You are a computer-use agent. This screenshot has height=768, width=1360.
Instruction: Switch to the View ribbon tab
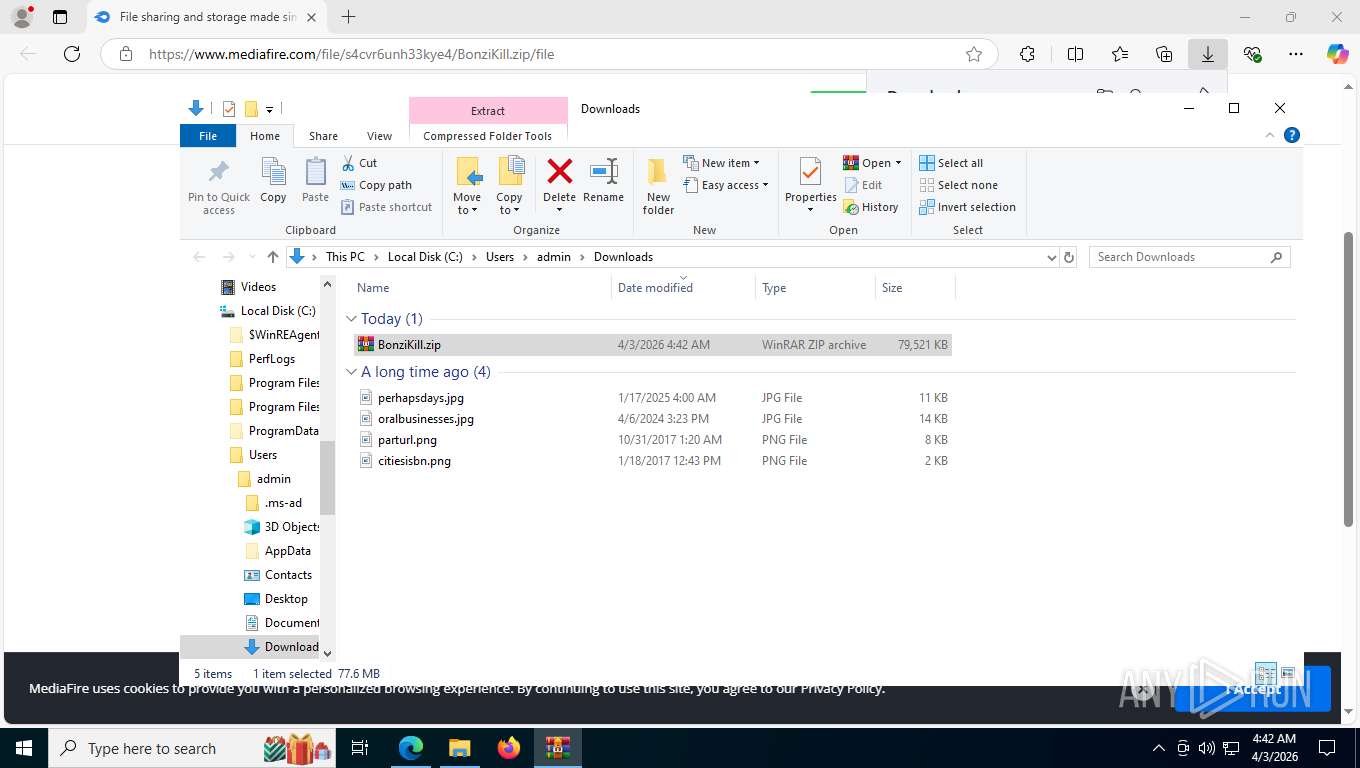[379, 136]
